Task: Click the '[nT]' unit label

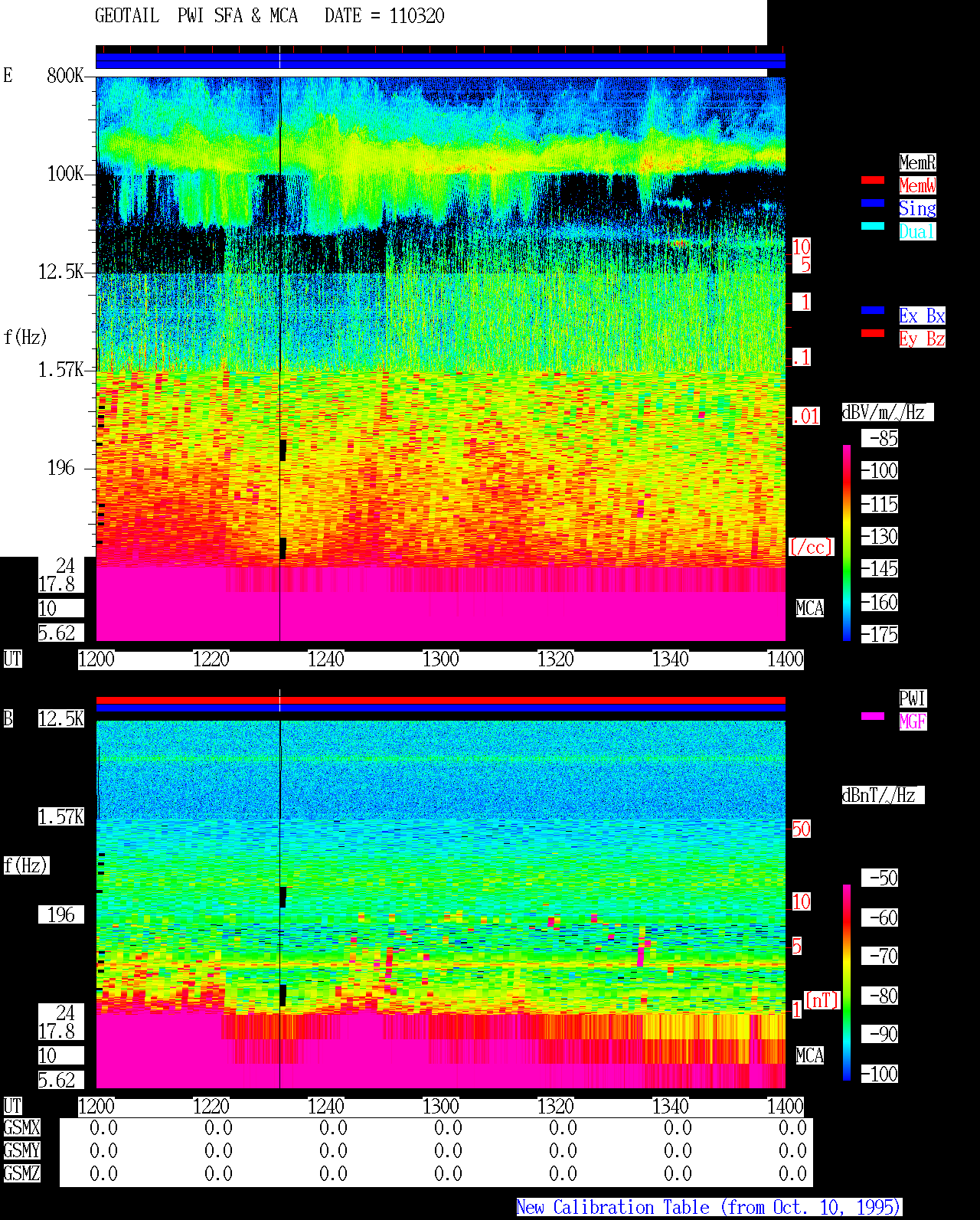Action: (x=822, y=1000)
